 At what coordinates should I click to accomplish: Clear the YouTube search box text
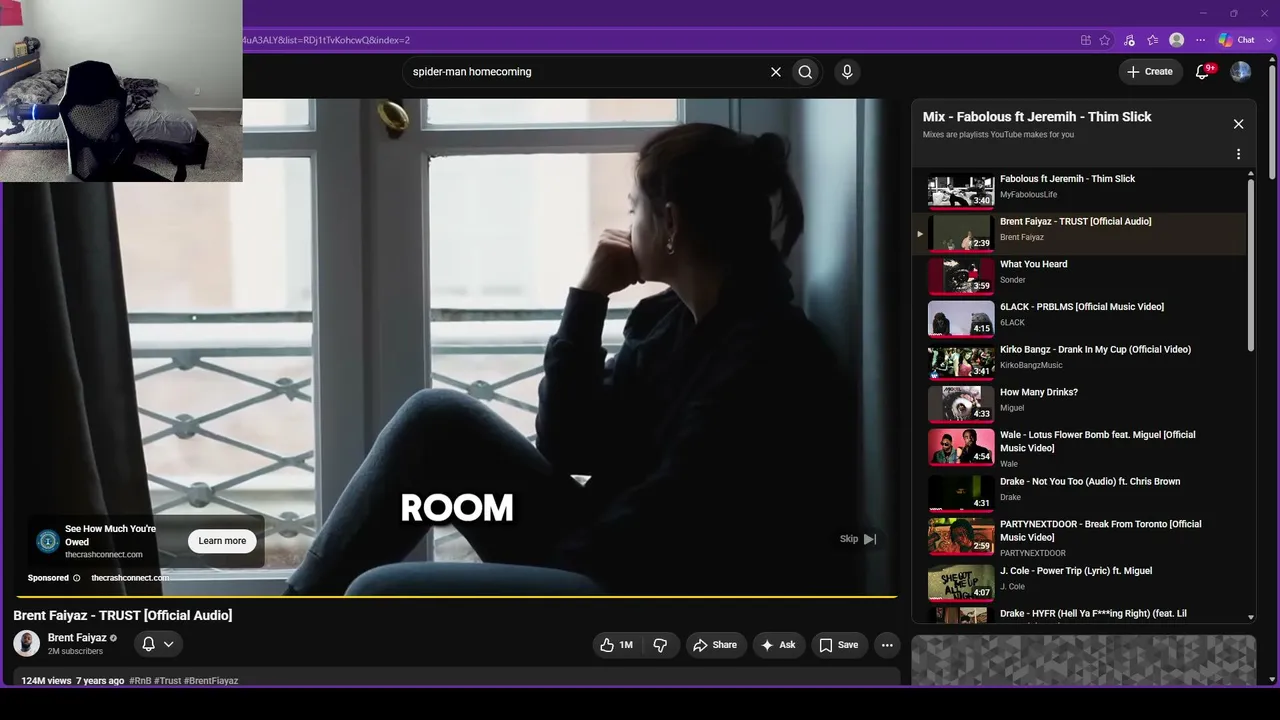pos(775,72)
